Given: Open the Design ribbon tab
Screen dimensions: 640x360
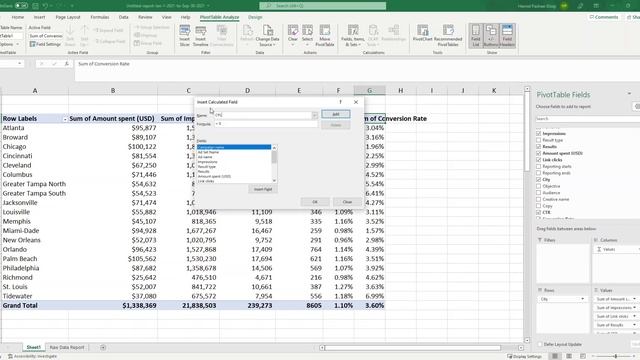Looking at the screenshot, I should (x=255, y=17).
